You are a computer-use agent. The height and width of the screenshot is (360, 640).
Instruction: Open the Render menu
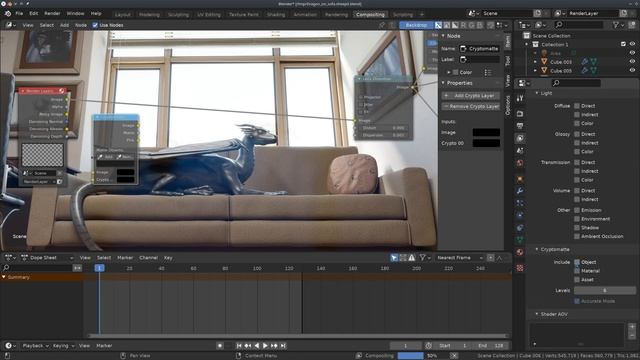click(52, 13)
